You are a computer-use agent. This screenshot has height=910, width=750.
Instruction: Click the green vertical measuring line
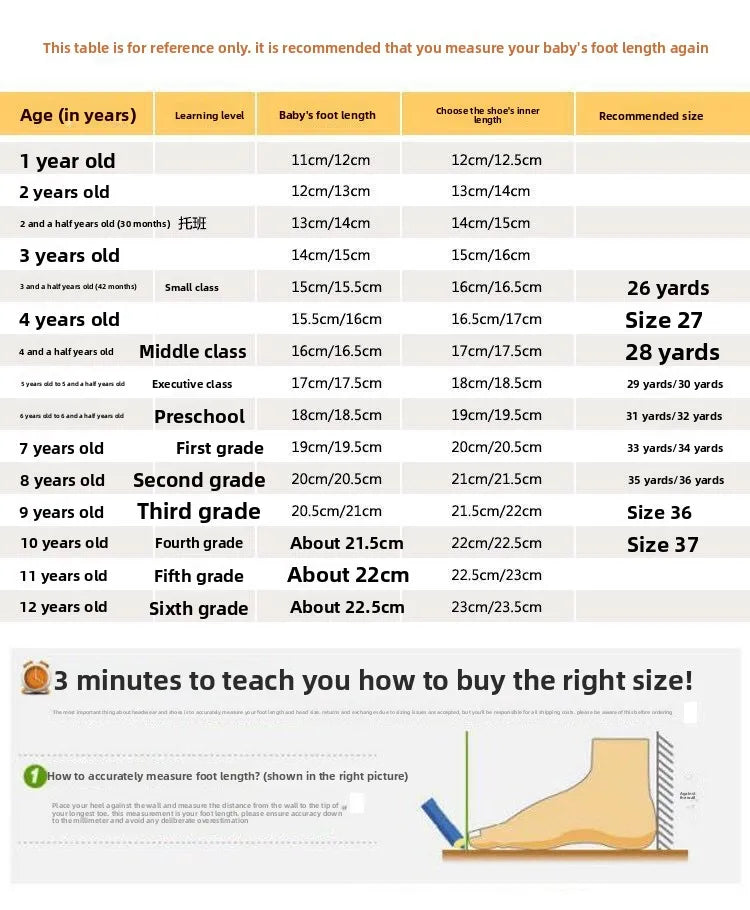[467, 790]
